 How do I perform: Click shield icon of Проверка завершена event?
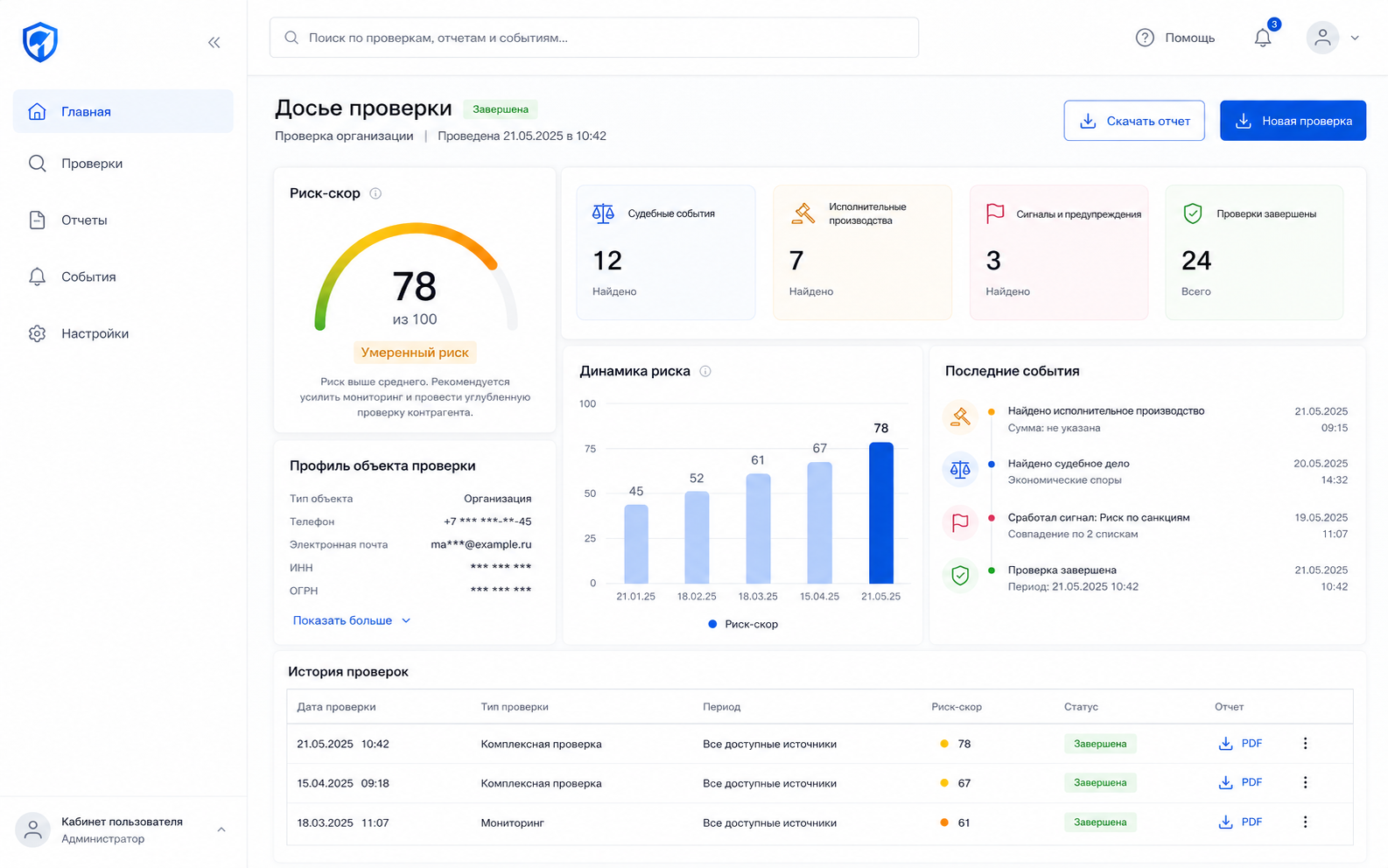[x=960, y=576]
